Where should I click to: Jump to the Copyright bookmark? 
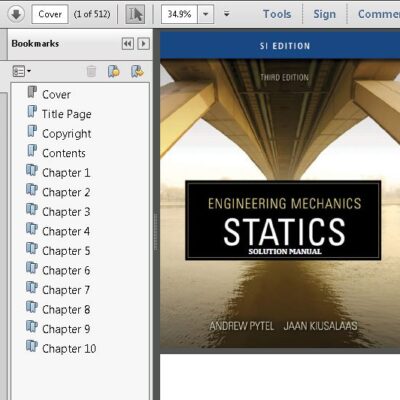(x=67, y=134)
